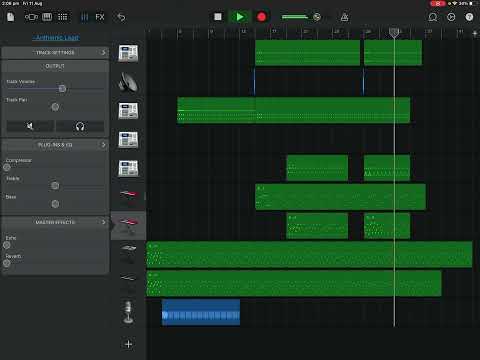Adjust the Track Volume slider
Image resolution: width=480 pixels, height=360 pixels.
click(x=62, y=89)
